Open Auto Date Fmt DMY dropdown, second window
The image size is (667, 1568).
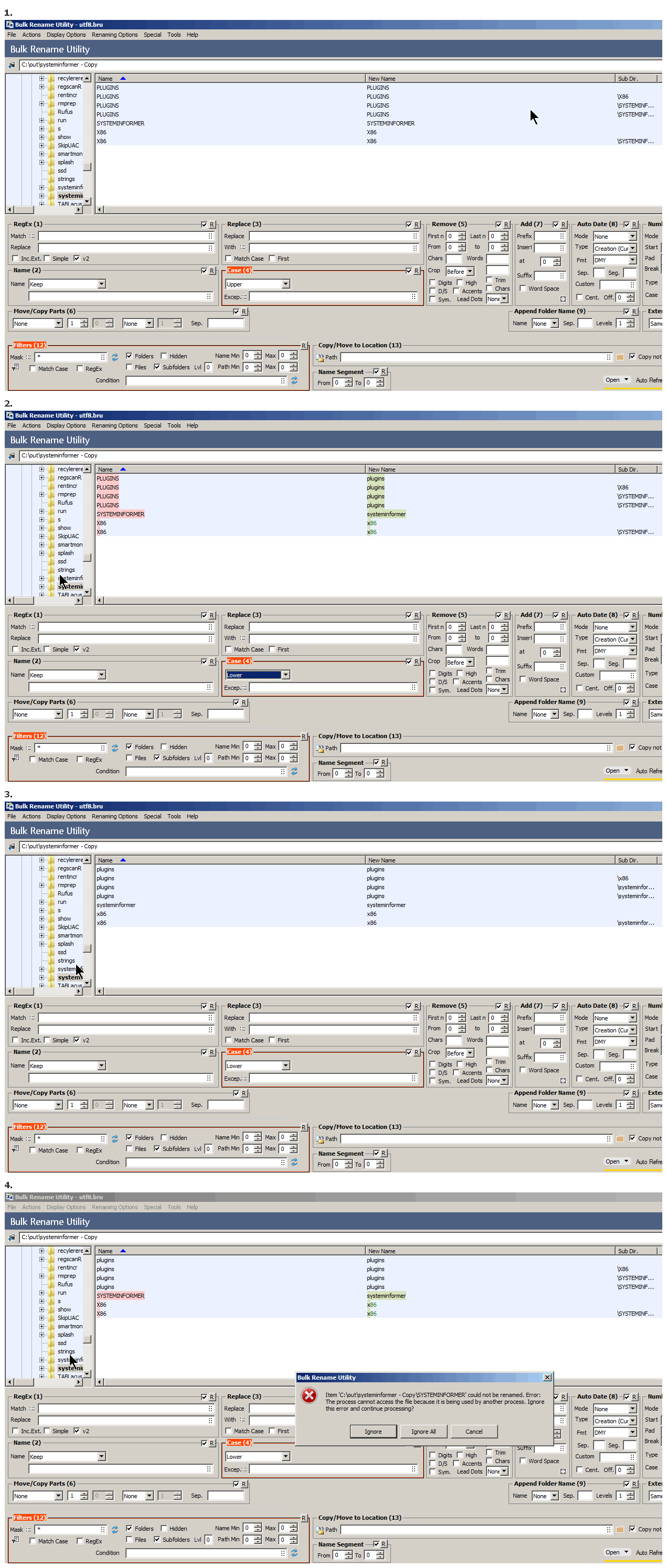[x=632, y=652]
